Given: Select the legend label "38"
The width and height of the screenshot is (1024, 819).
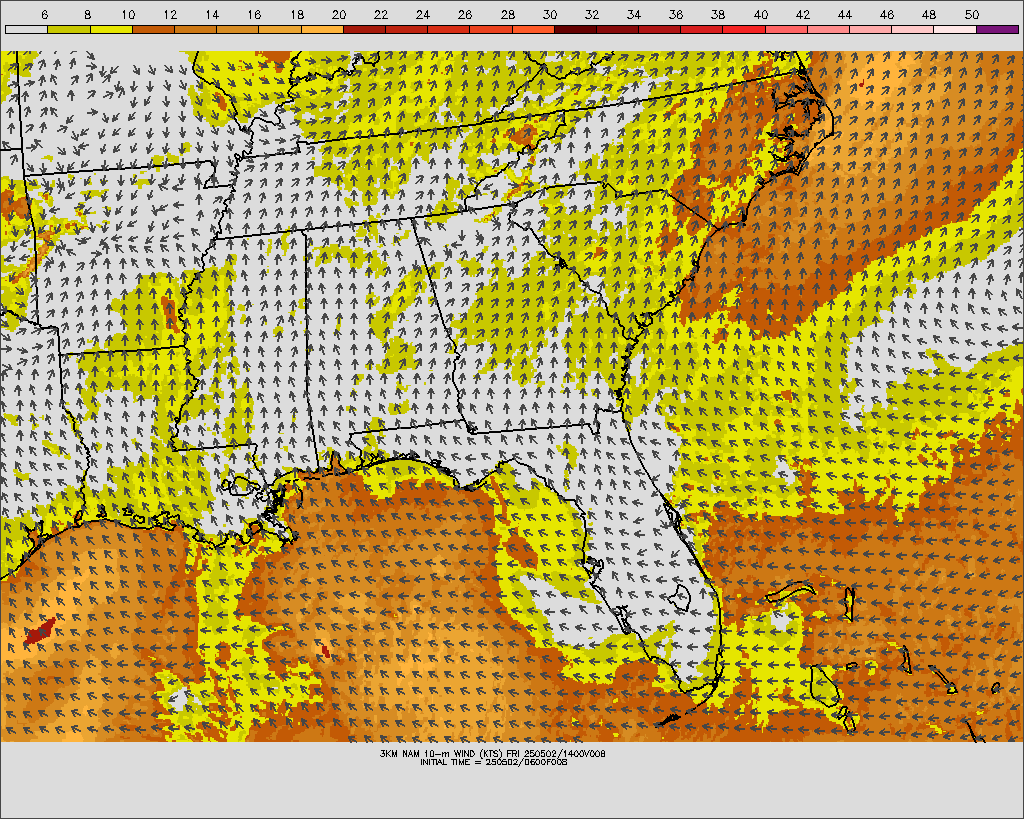Looking at the screenshot, I should point(718,14).
